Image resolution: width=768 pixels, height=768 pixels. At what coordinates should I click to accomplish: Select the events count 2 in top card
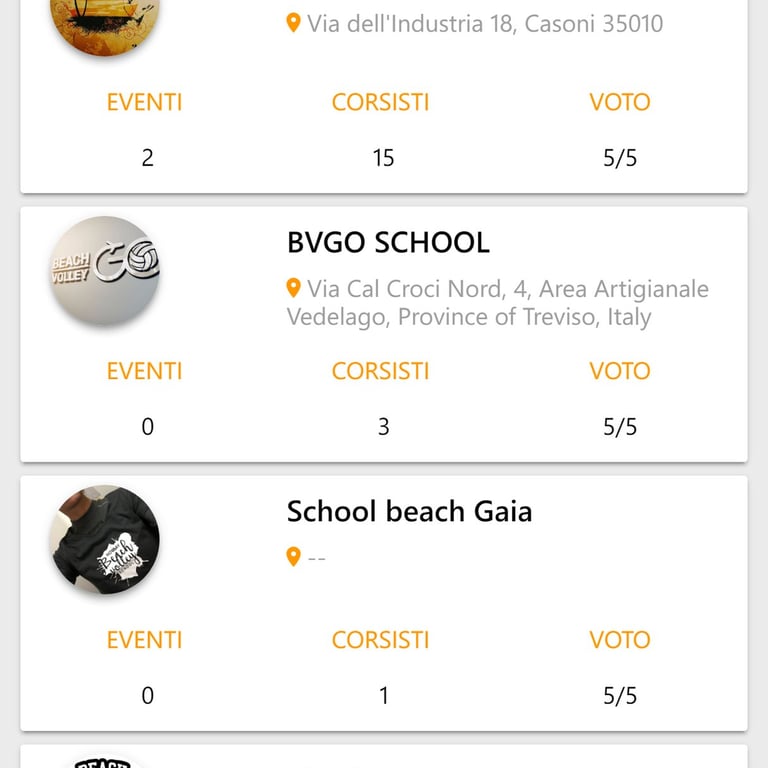tap(147, 158)
